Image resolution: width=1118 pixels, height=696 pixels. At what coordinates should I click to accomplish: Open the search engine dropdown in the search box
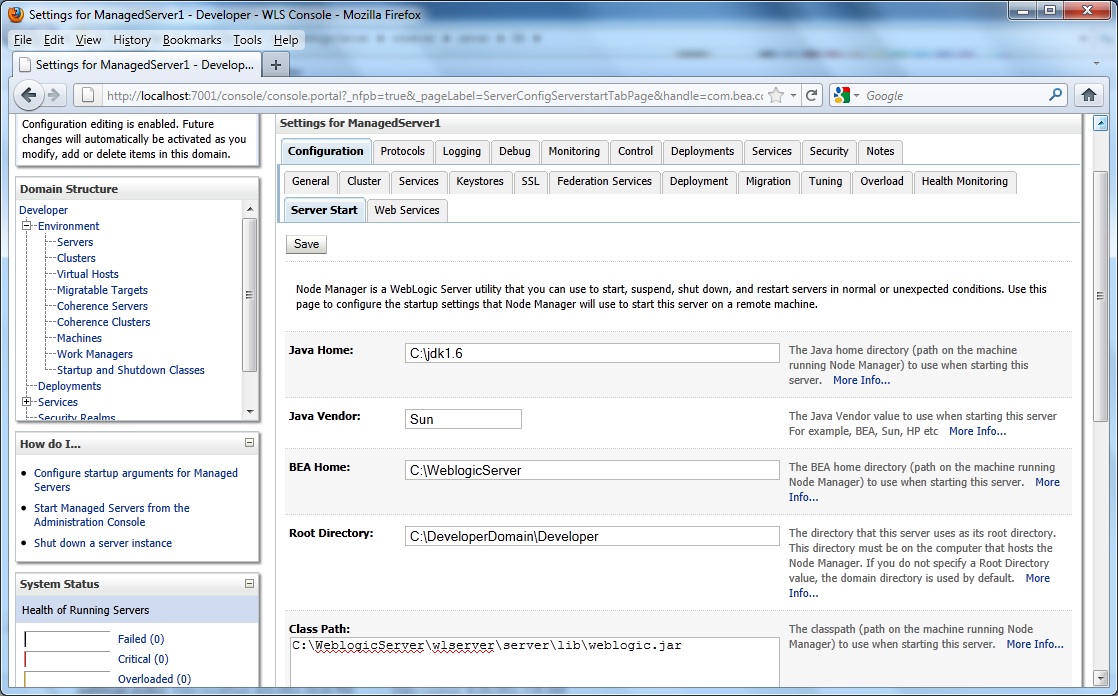(856, 95)
